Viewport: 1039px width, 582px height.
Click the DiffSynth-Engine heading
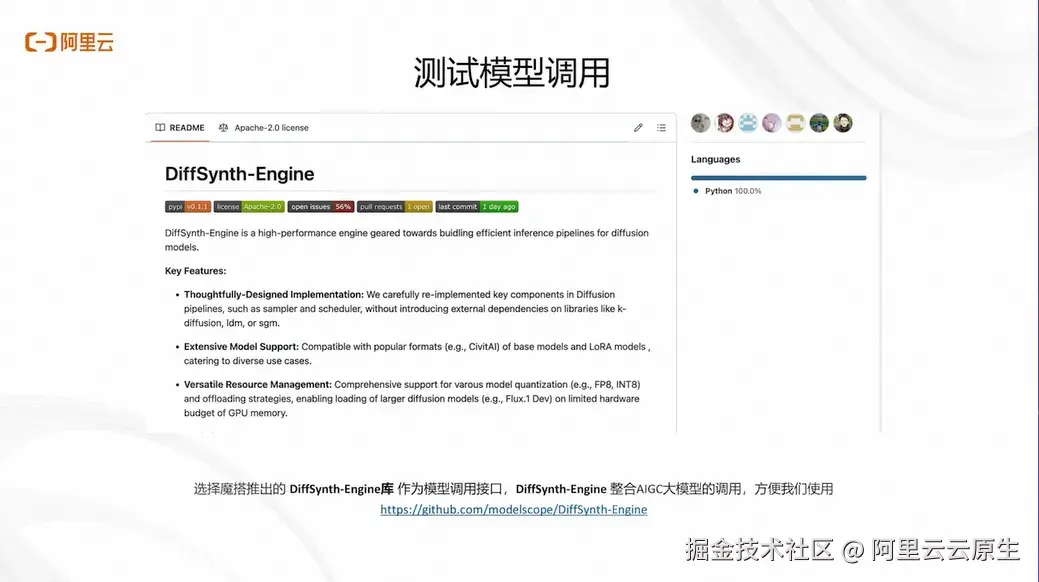pos(239,174)
